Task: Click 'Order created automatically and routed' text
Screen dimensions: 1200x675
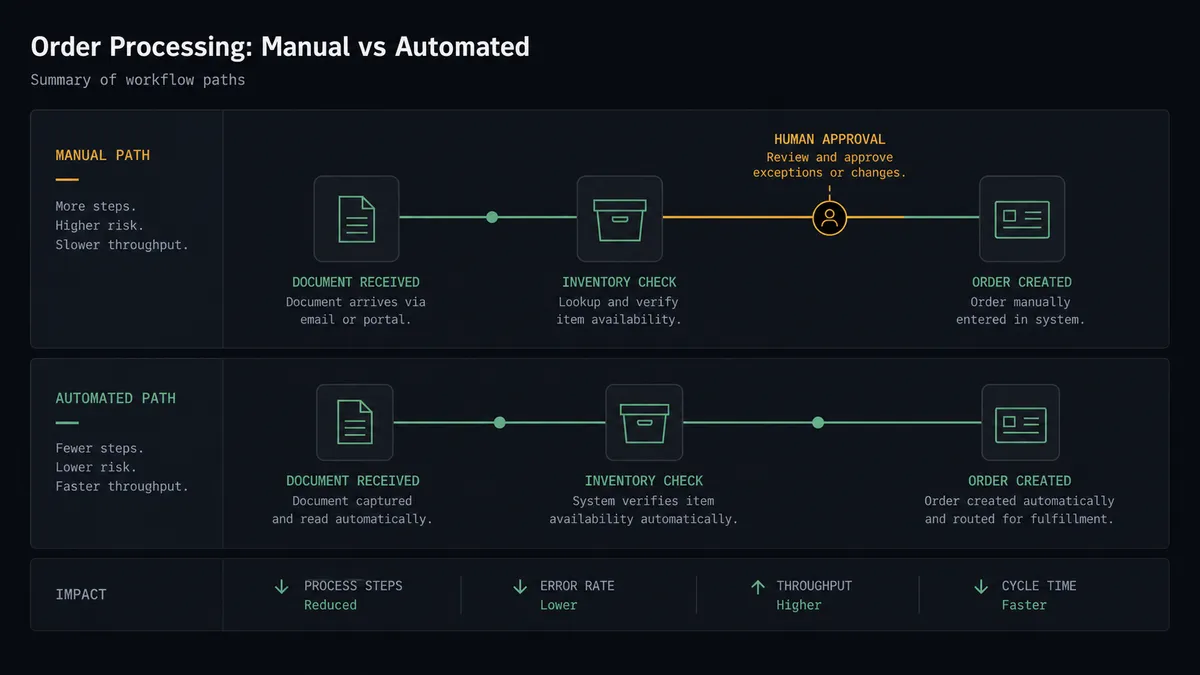Action: (1019, 510)
